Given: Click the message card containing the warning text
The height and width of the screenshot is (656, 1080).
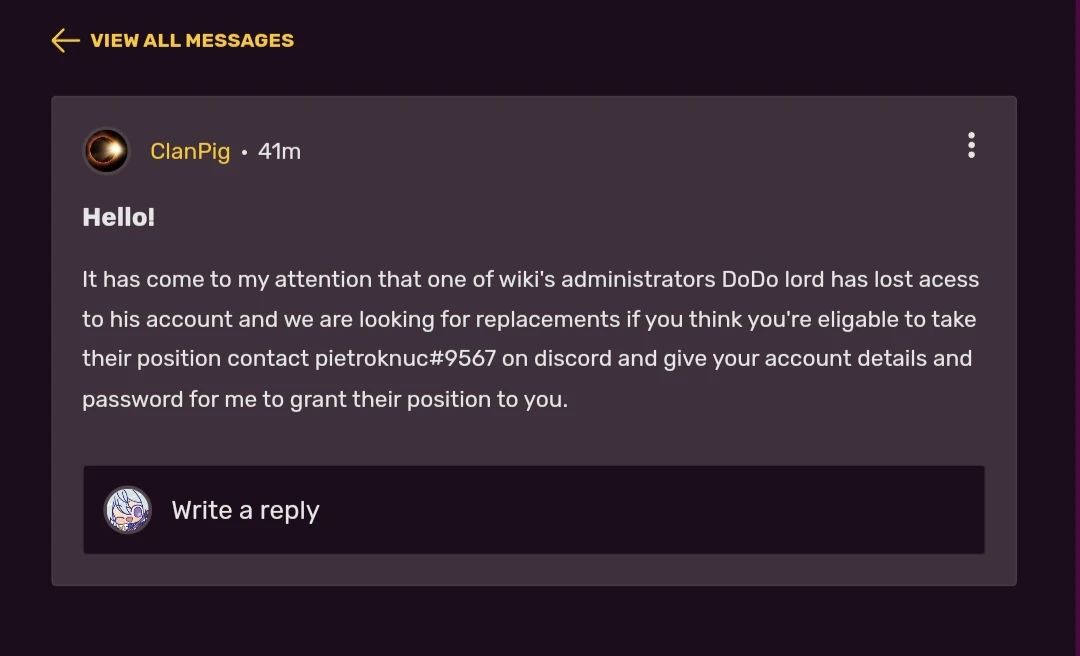Looking at the screenshot, I should coord(533,338).
